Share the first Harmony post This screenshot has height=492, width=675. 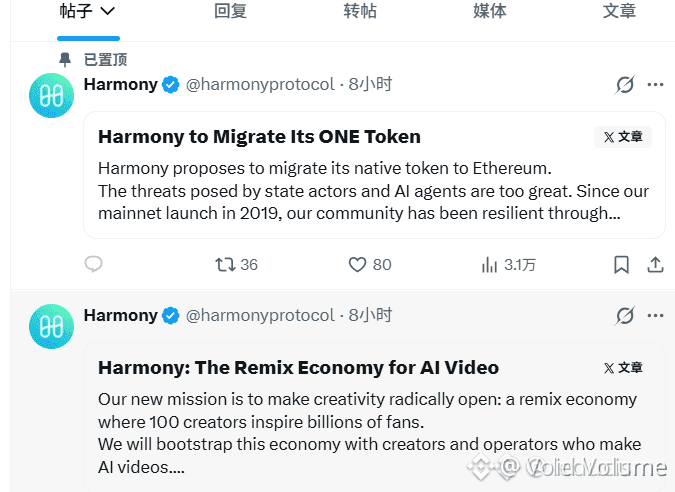655,264
